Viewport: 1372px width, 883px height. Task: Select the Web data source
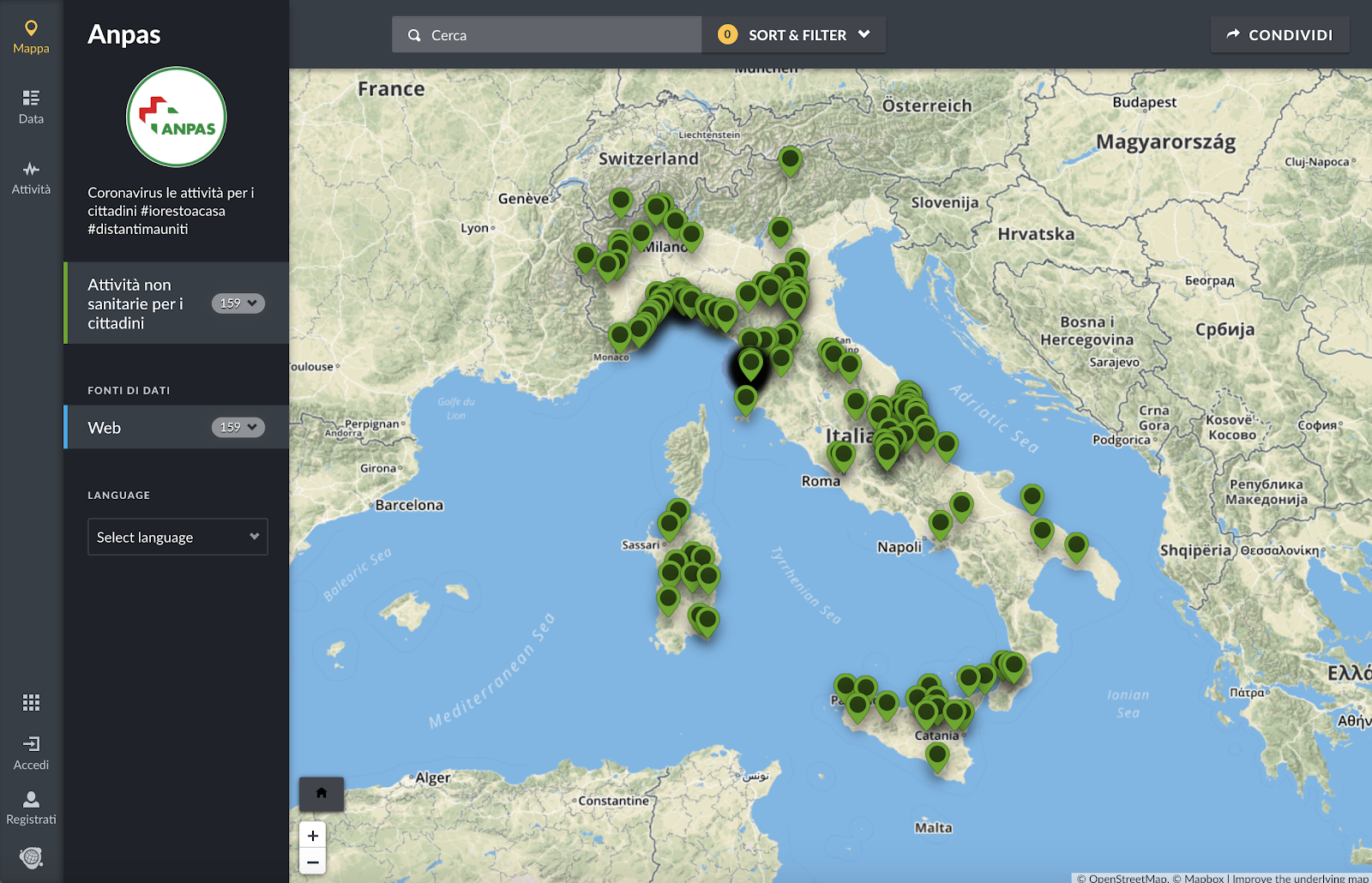(105, 428)
